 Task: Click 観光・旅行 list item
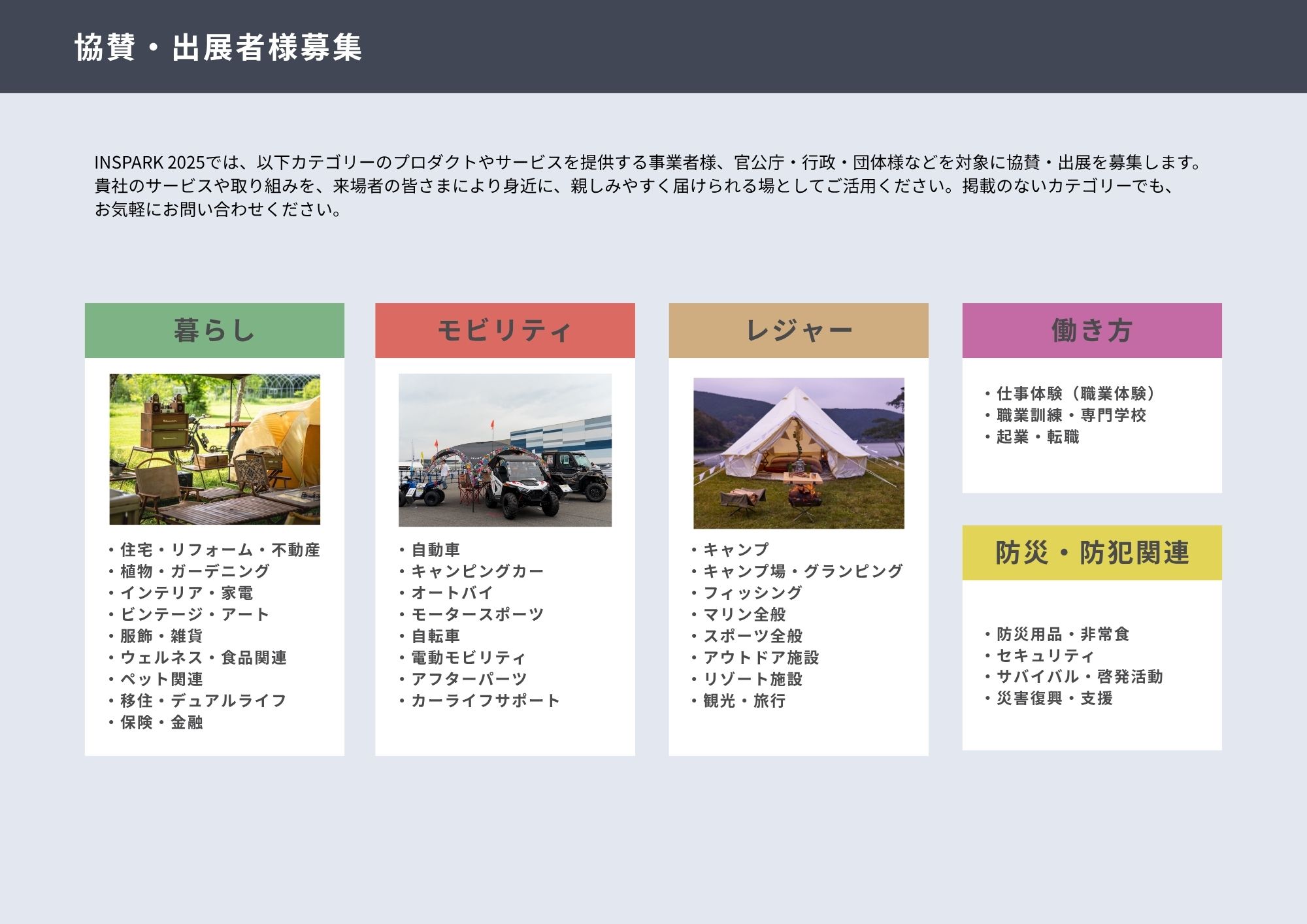738,701
